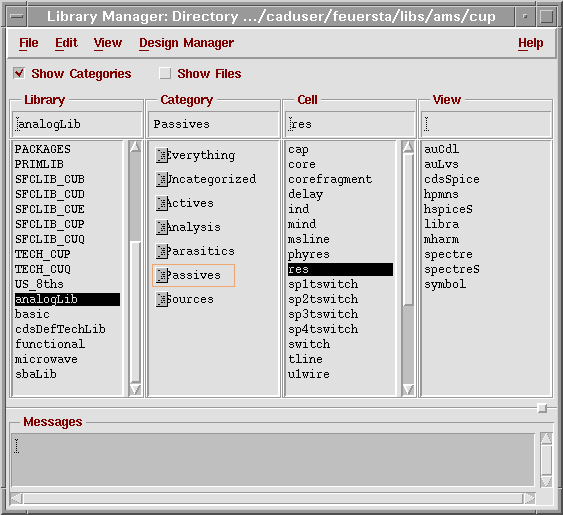Select the PRIMLIB library

click(39, 164)
